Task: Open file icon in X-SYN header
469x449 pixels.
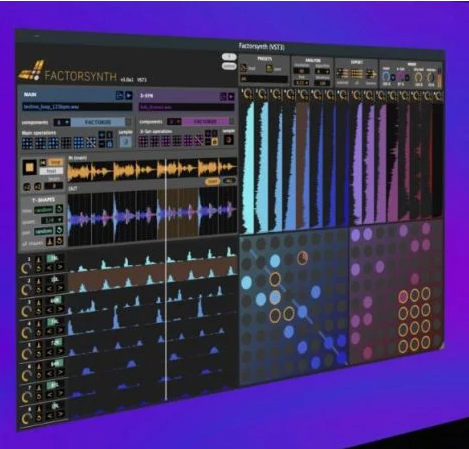Action: click(x=223, y=97)
